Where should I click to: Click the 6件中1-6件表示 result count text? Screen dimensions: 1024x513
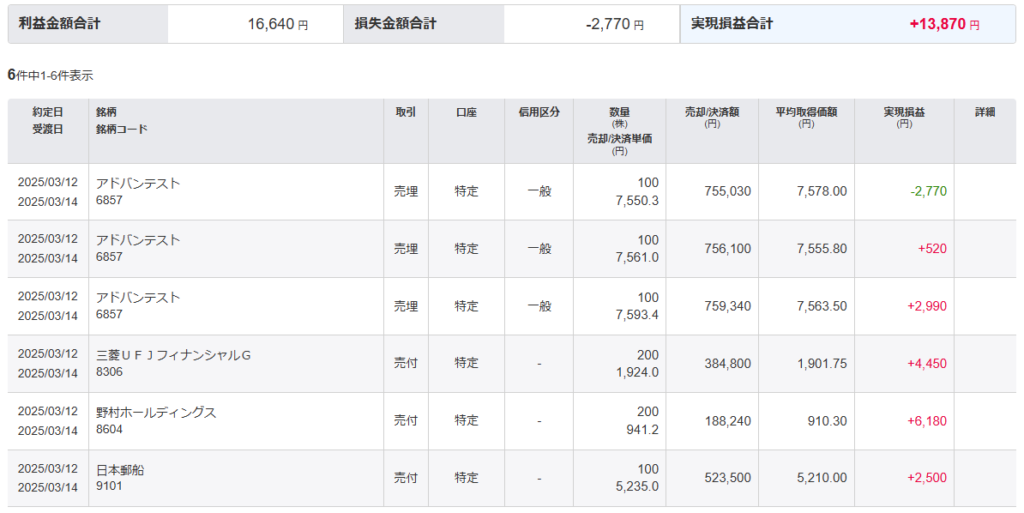(50, 75)
